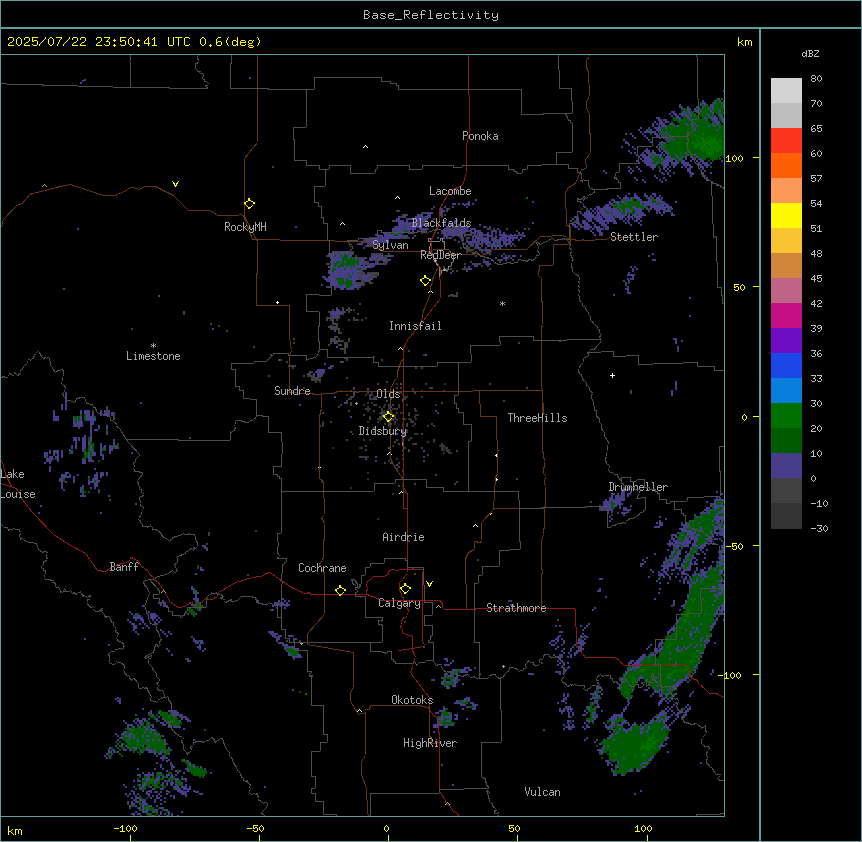This screenshot has width=862, height=842.
Task: Click the yellow diamond marker below Cochrane
Action: pyautogui.click(x=340, y=590)
